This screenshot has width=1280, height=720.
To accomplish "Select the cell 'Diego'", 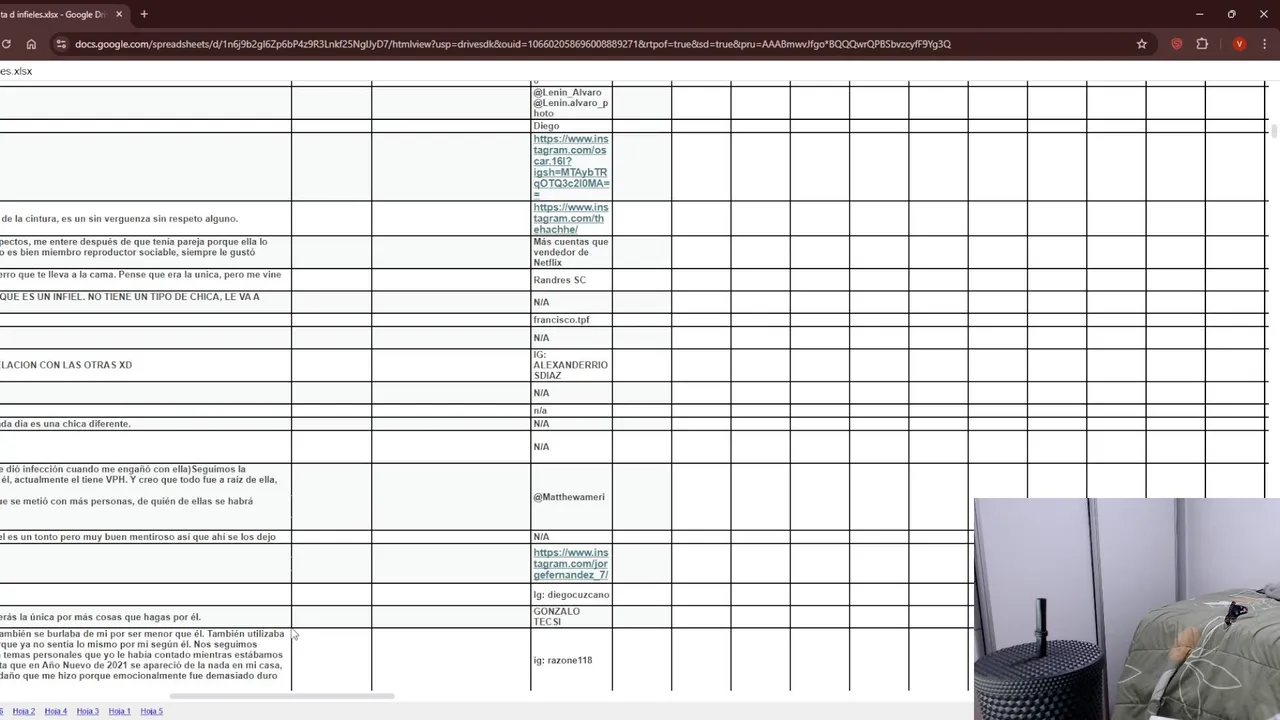I will coord(571,126).
